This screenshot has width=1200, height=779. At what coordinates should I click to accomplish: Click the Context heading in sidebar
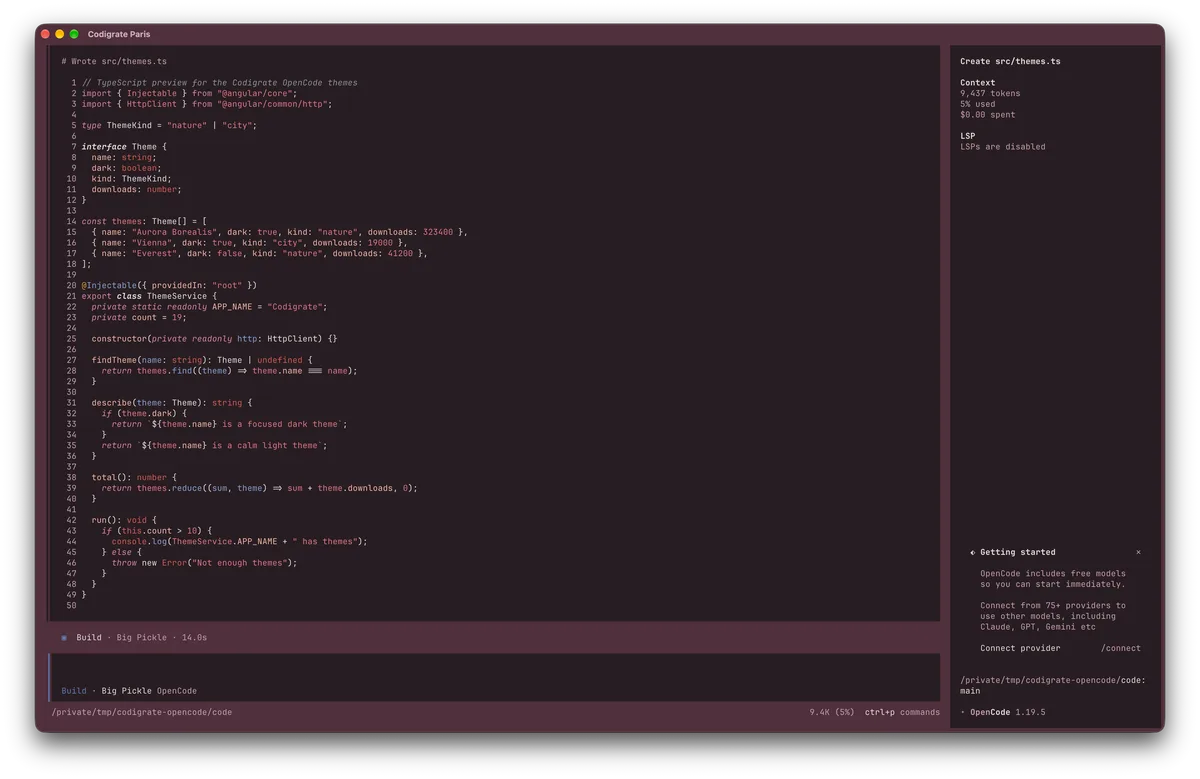tap(977, 83)
